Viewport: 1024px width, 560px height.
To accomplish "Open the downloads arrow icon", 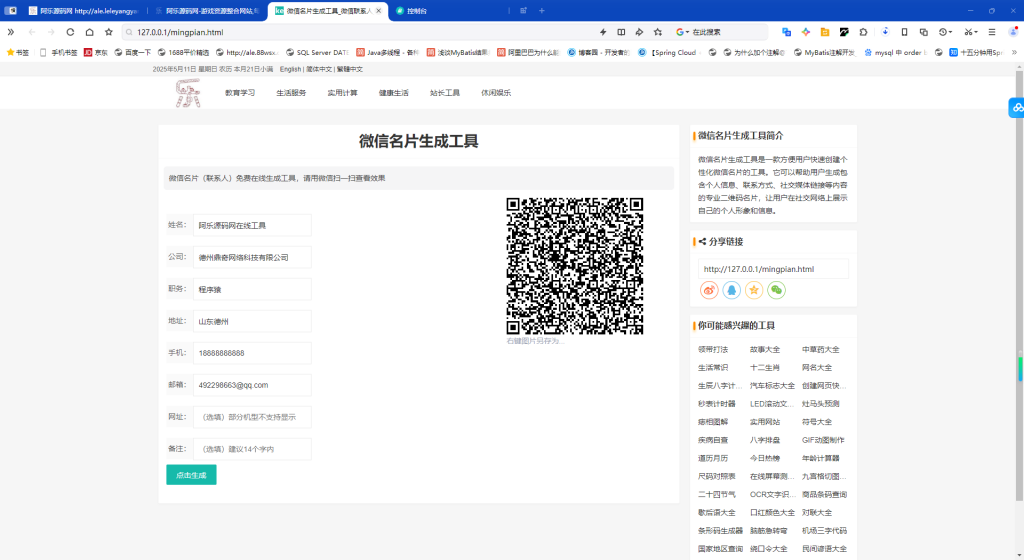I will pos(885,32).
